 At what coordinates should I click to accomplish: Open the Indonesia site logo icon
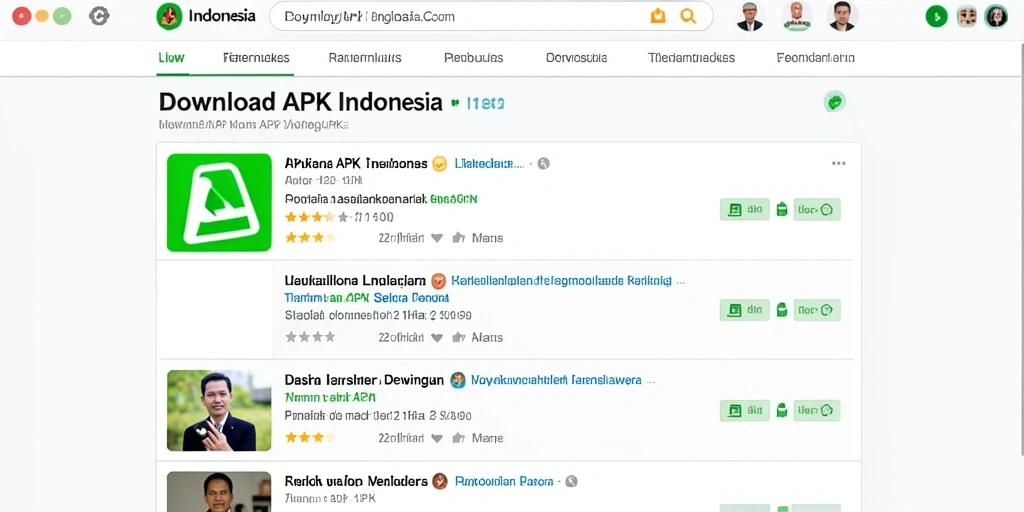[x=169, y=16]
